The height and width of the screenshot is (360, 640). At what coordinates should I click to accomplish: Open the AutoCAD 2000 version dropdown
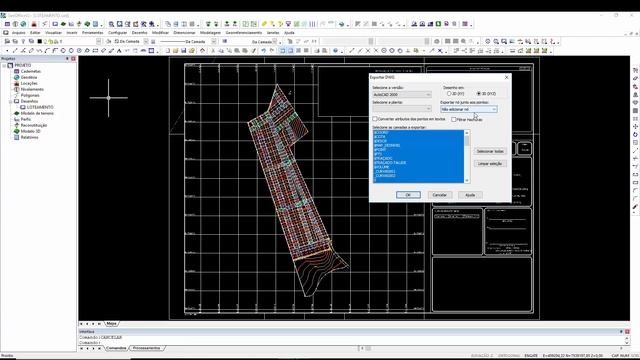402,95
